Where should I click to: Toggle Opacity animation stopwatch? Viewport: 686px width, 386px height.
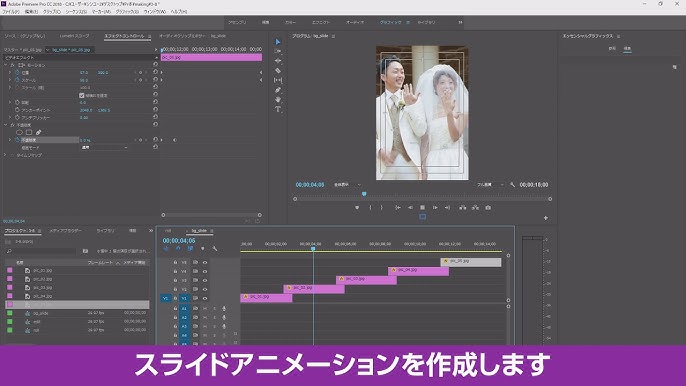[18, 140]
